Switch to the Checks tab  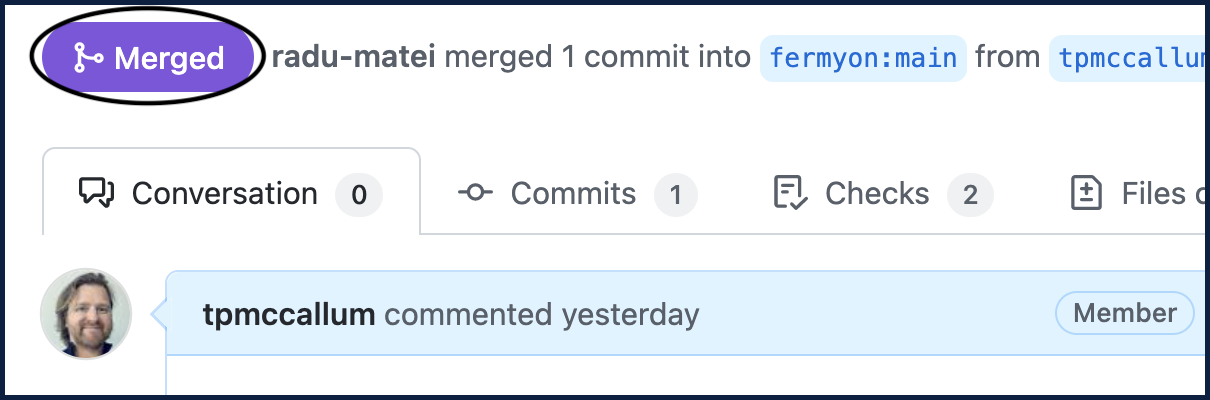click(x=876, y=193)
